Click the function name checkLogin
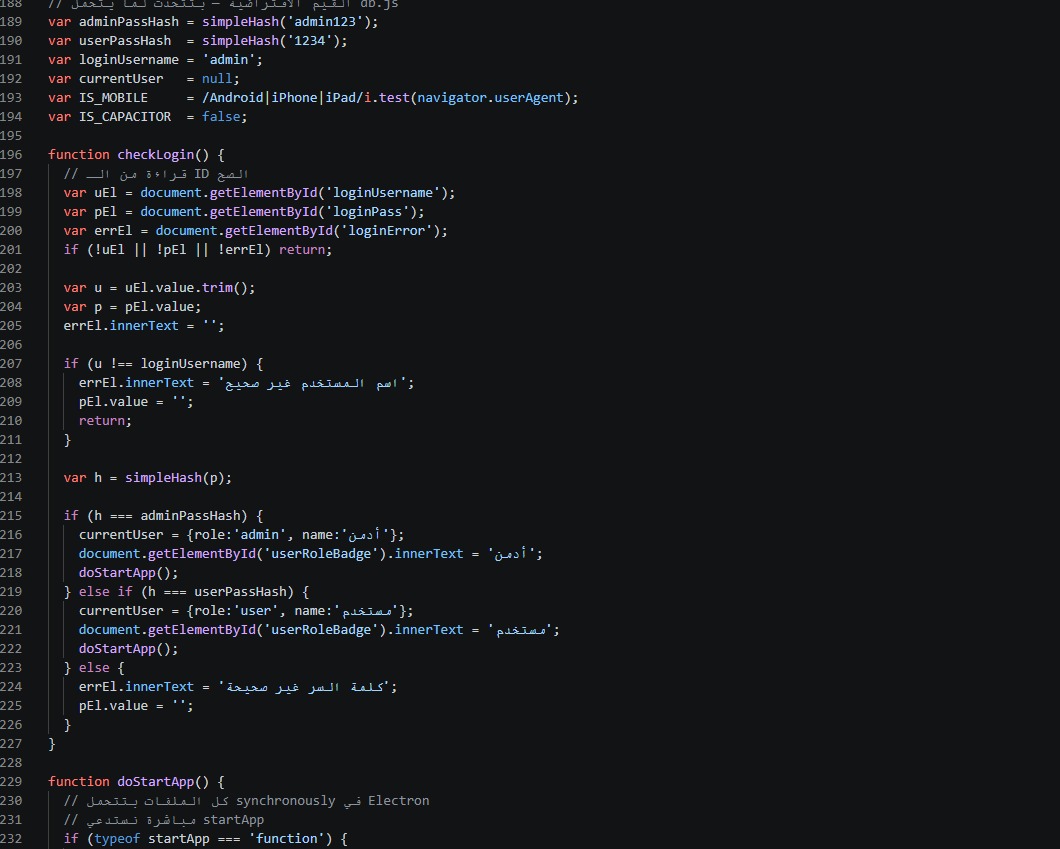Viewport: 1060px width, 849px height. tap(155, 155)
